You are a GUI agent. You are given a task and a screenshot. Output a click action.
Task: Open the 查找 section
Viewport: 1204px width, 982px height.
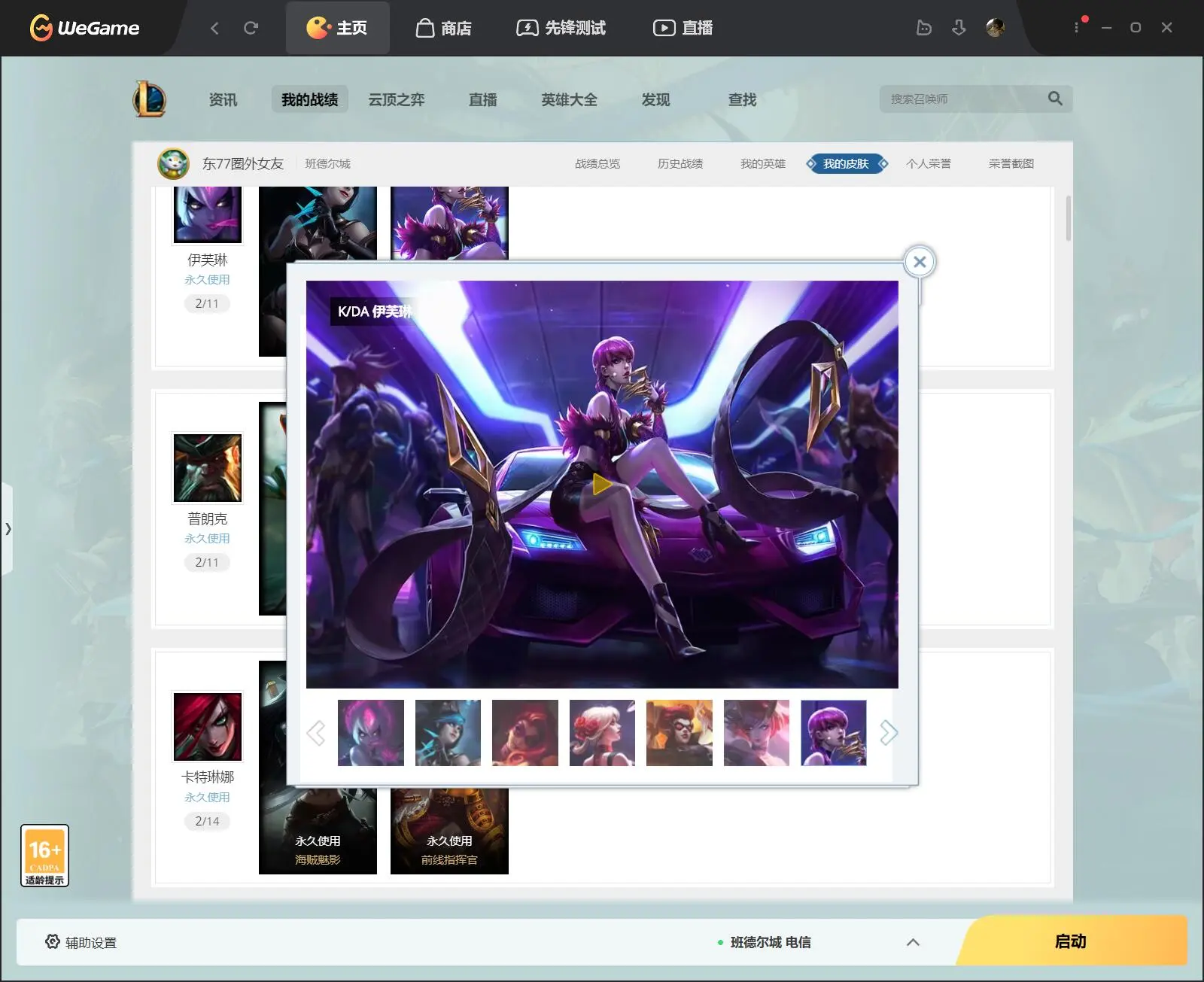tap(742, 99)
